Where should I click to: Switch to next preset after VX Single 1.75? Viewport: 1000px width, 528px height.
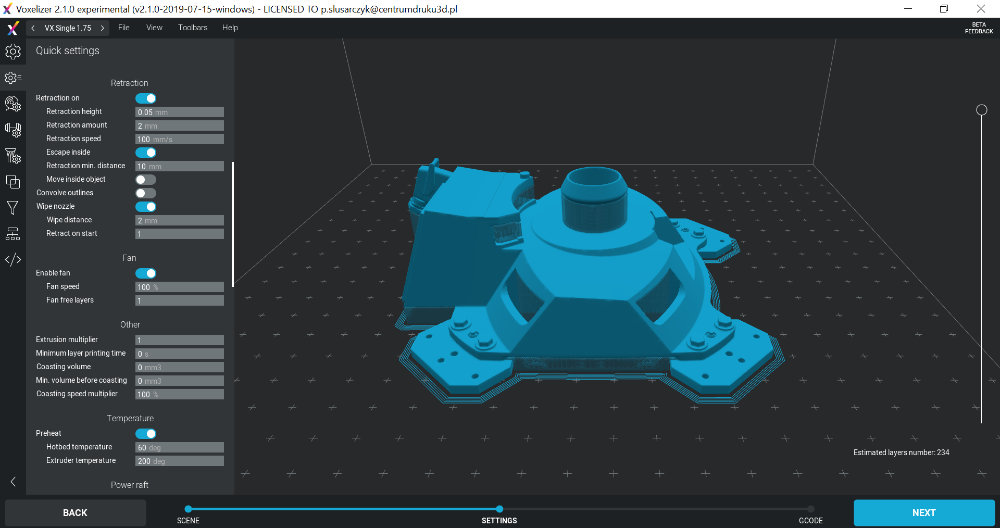(x=102, y=28)
